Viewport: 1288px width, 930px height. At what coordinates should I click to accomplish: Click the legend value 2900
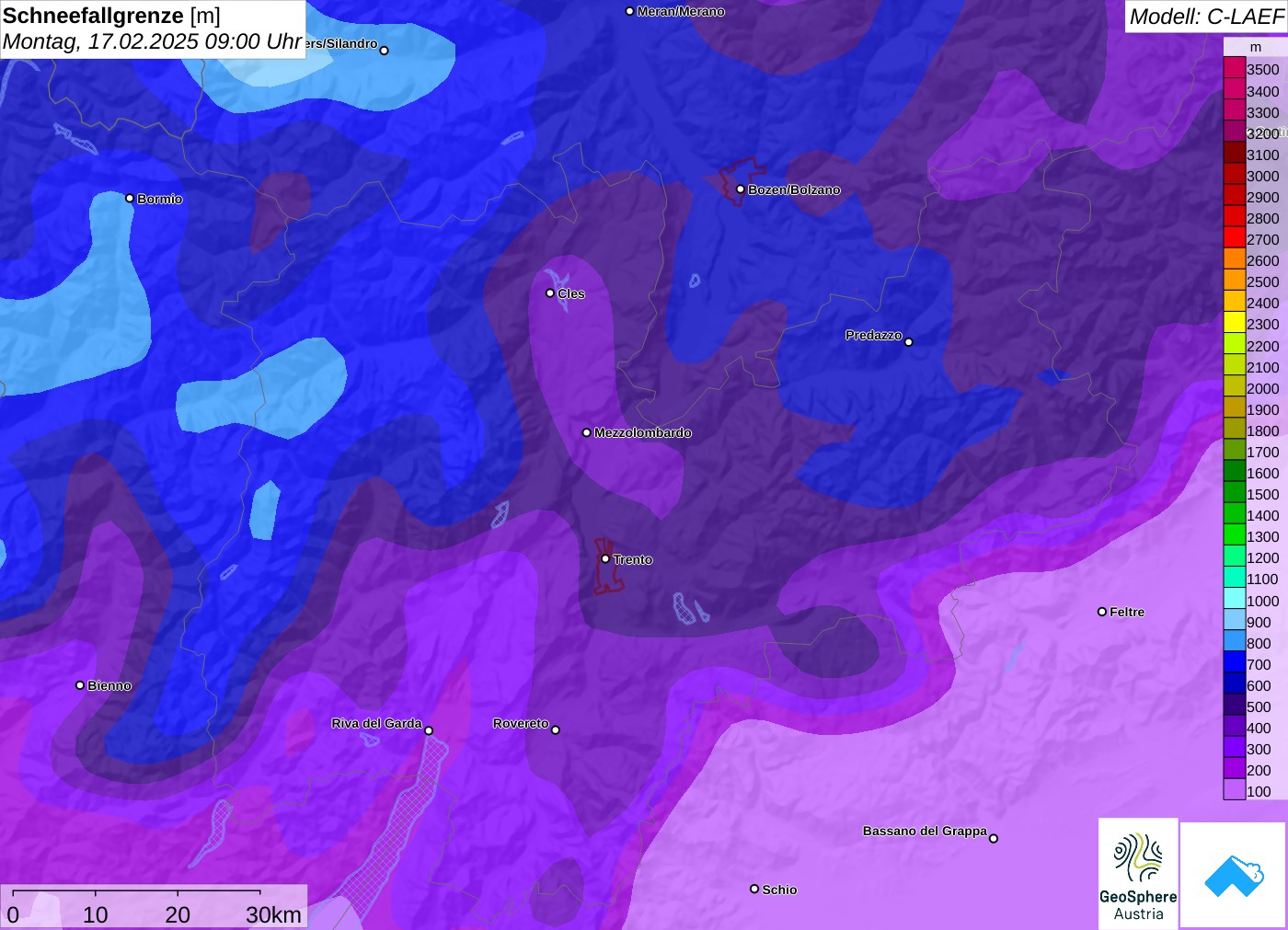tap(1263, 197)
